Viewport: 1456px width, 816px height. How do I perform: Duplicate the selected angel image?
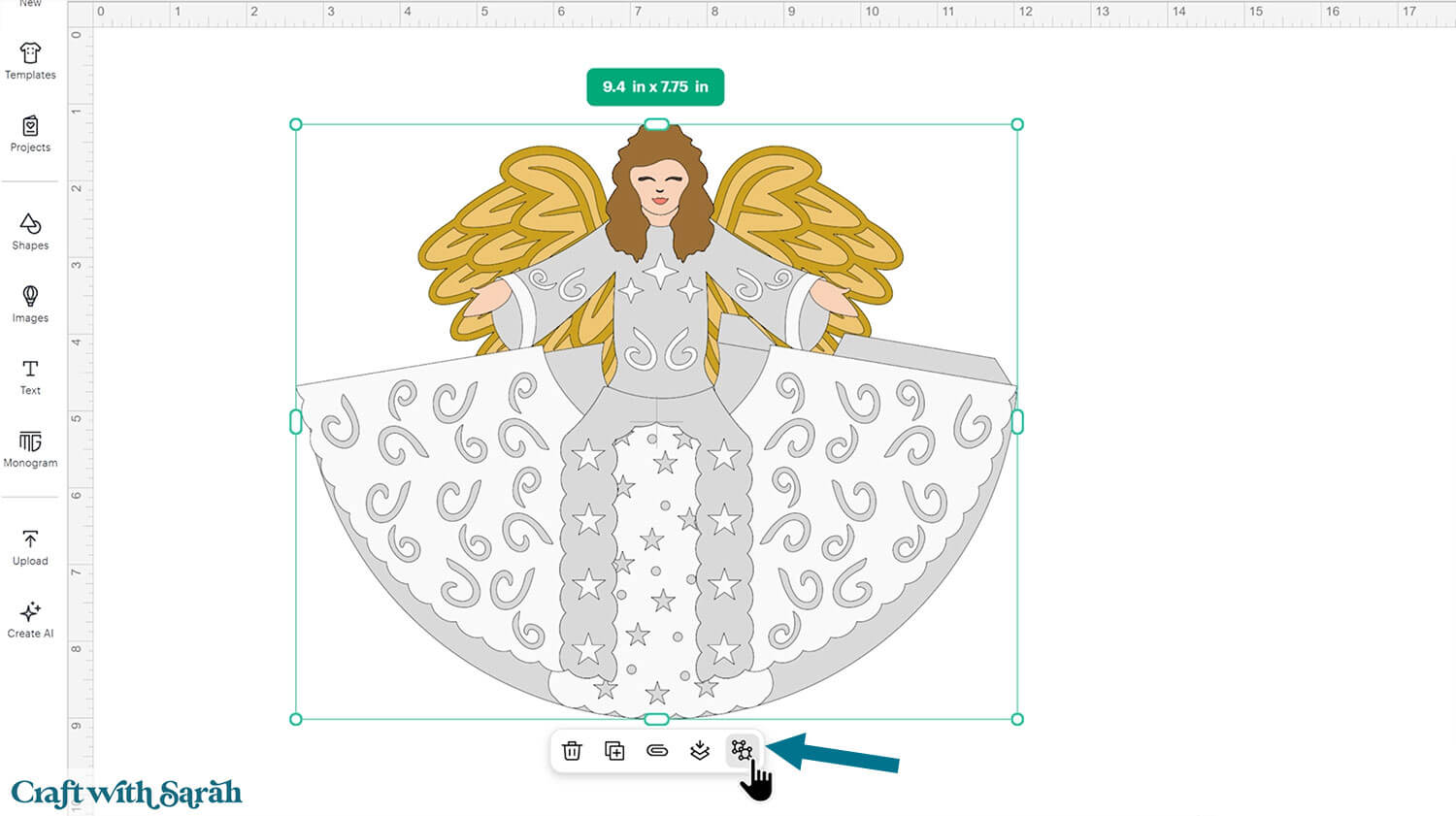[615, 750]
